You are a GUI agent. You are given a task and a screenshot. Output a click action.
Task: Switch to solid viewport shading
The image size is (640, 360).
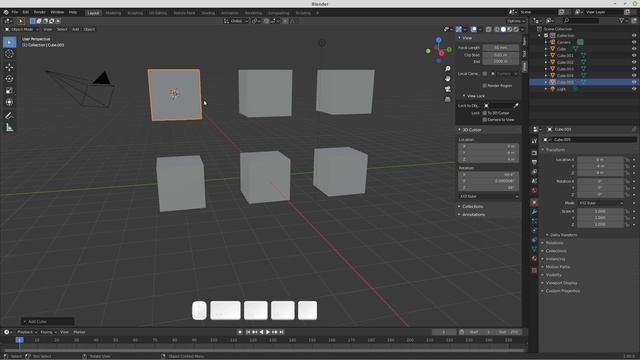[x=503, y=29]
